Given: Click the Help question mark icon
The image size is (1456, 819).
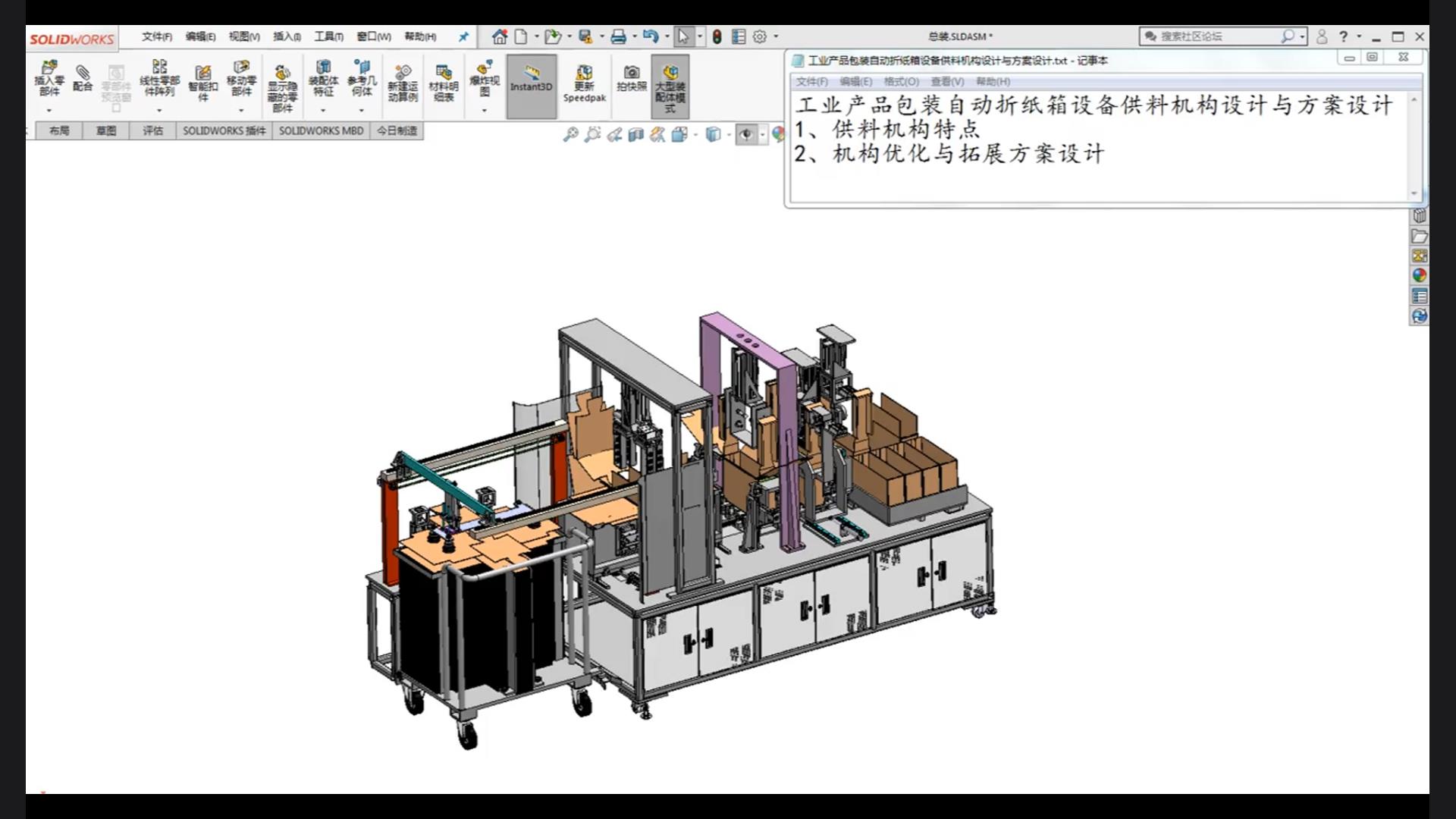Looking at the screenshot, I should click(x=1343, y=36).
